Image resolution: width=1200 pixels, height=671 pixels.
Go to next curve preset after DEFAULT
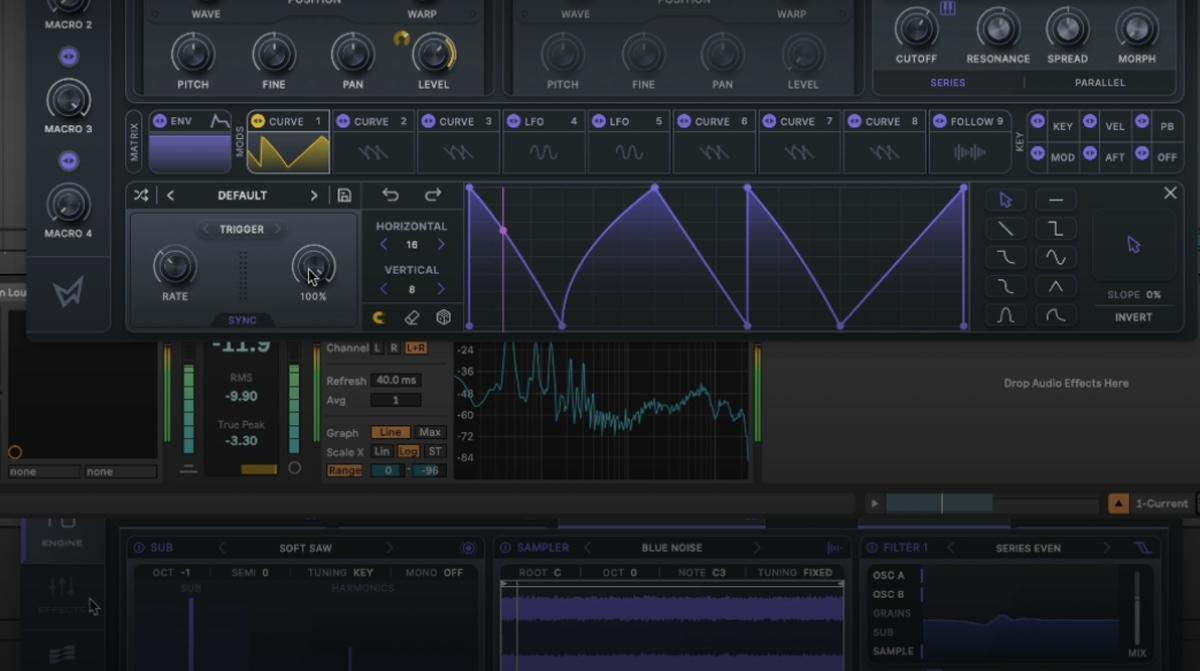coord(314,195)
